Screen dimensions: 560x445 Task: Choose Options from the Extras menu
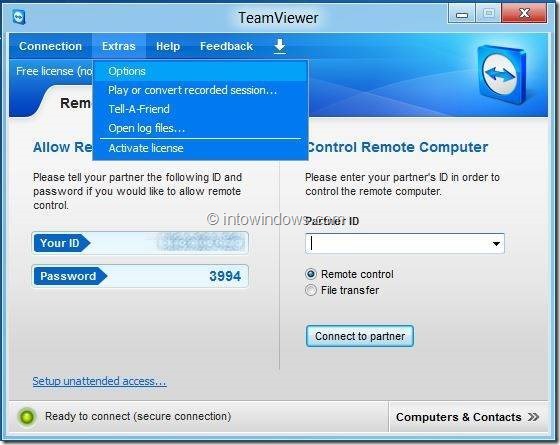click(x=200, y=71)
